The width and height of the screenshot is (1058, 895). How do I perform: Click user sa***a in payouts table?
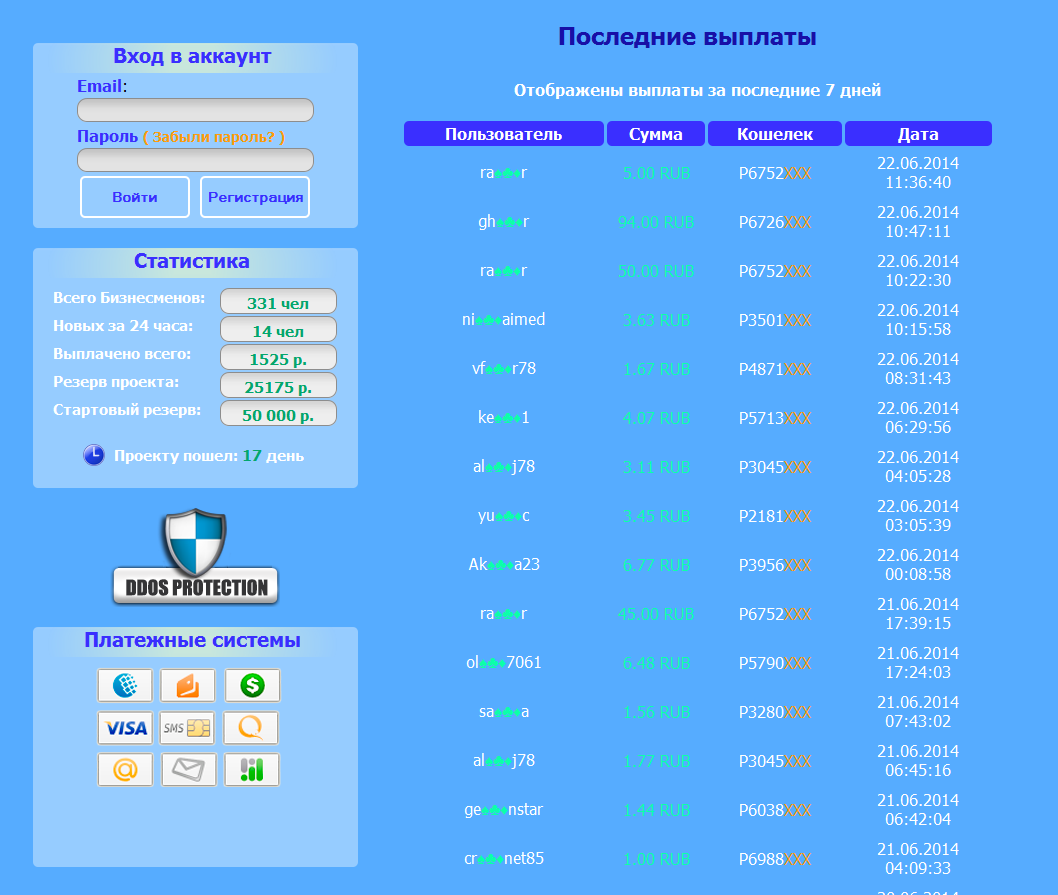[x=503, y=711]
